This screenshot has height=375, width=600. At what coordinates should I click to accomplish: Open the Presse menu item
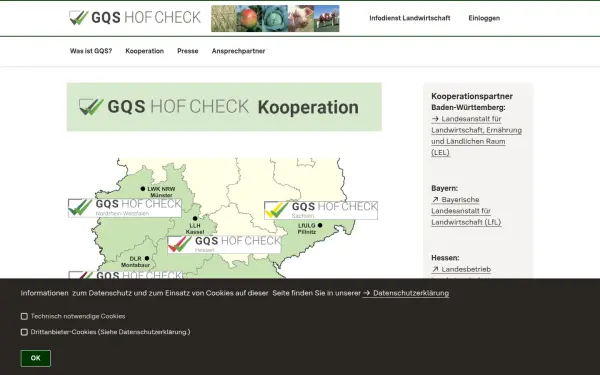(x=188, y=51)
